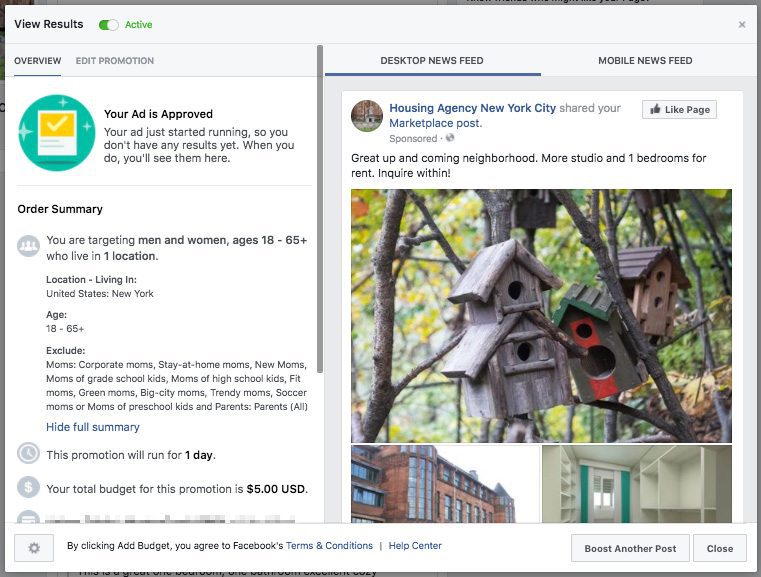
Task: Click the 'Order Summary' heading
Action: 60,209
